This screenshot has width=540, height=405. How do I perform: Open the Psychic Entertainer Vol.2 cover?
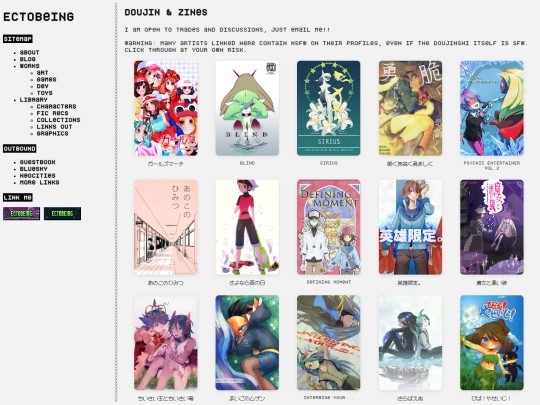[x=492, y=108]
